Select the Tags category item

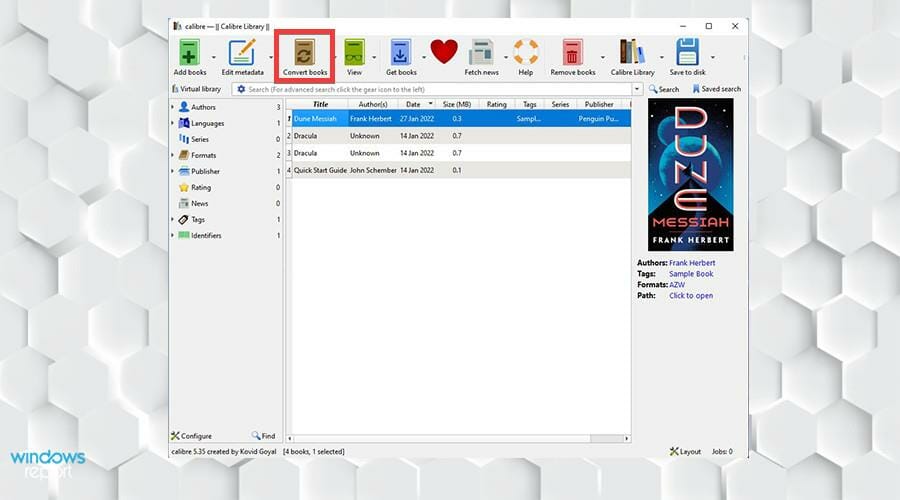pos(197,219)
